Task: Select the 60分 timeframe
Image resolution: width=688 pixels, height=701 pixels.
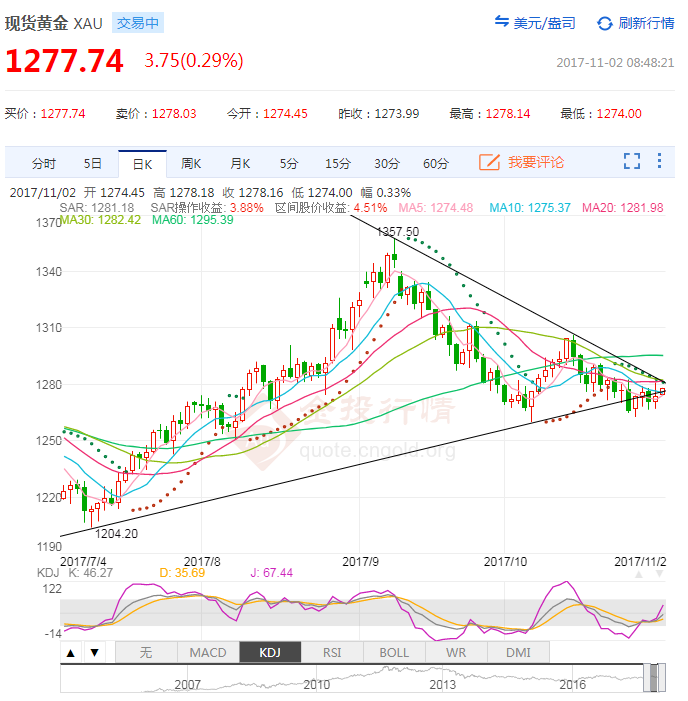Action: coord(435,163)
